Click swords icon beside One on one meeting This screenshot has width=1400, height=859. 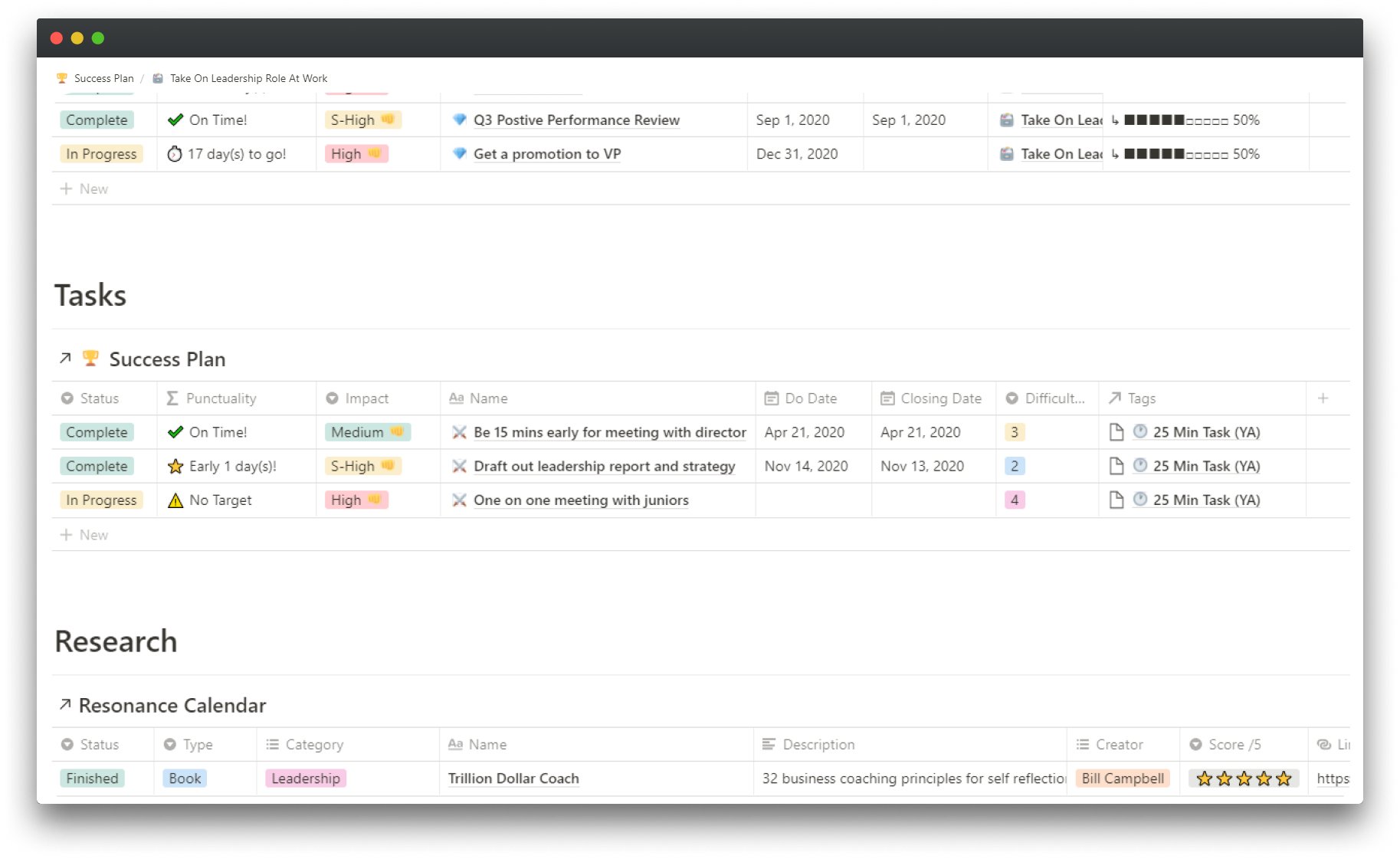(x=460, y=500)
